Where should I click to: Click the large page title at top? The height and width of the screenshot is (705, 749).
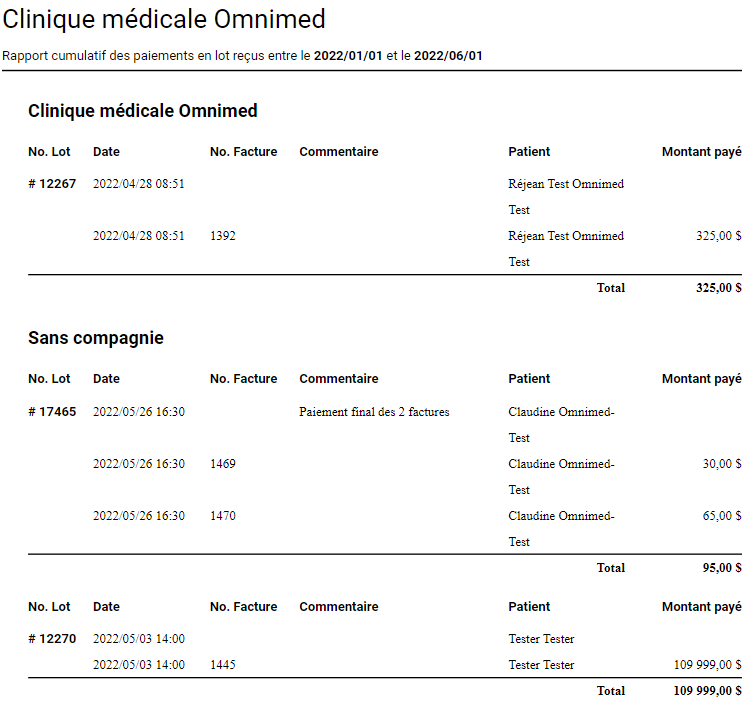pyautogui.click(x=164, y=19)
